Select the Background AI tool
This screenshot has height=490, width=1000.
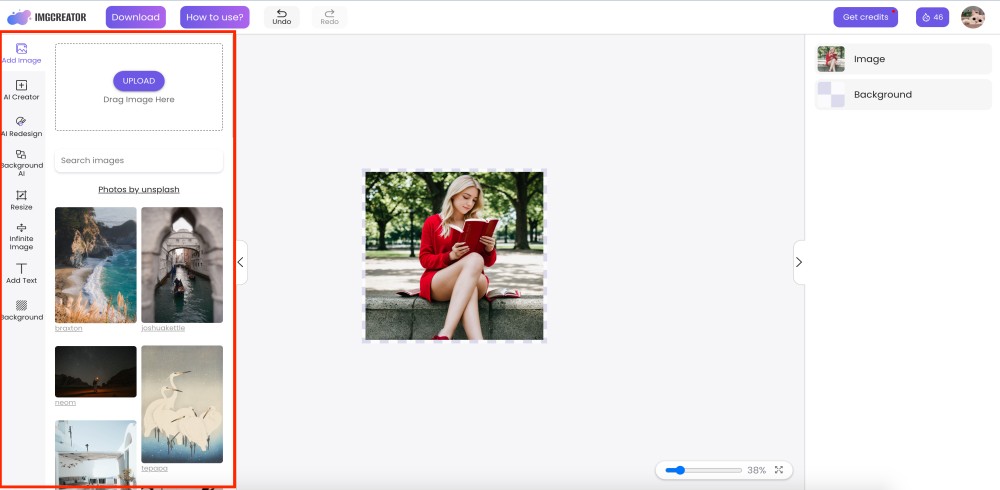[x=22, y=162]
